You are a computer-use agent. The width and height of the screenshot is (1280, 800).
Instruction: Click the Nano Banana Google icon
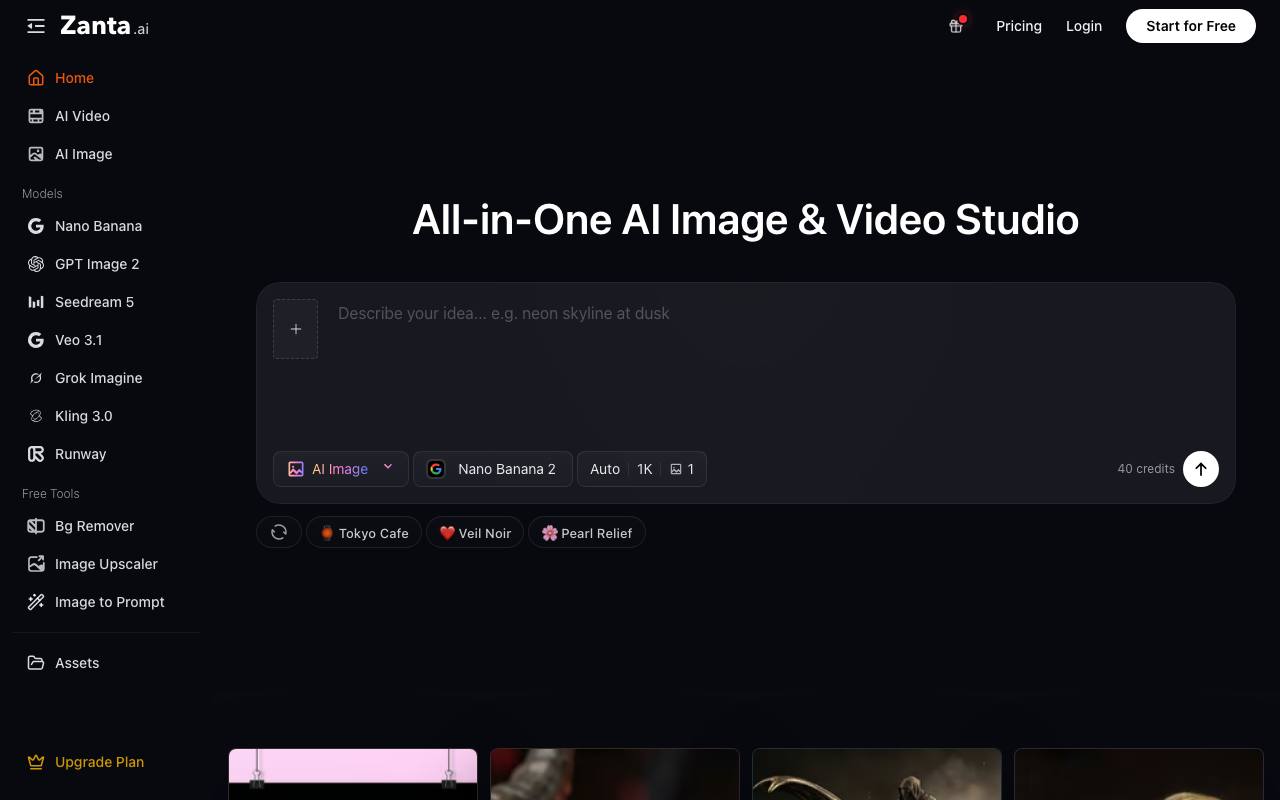point(36,226)
